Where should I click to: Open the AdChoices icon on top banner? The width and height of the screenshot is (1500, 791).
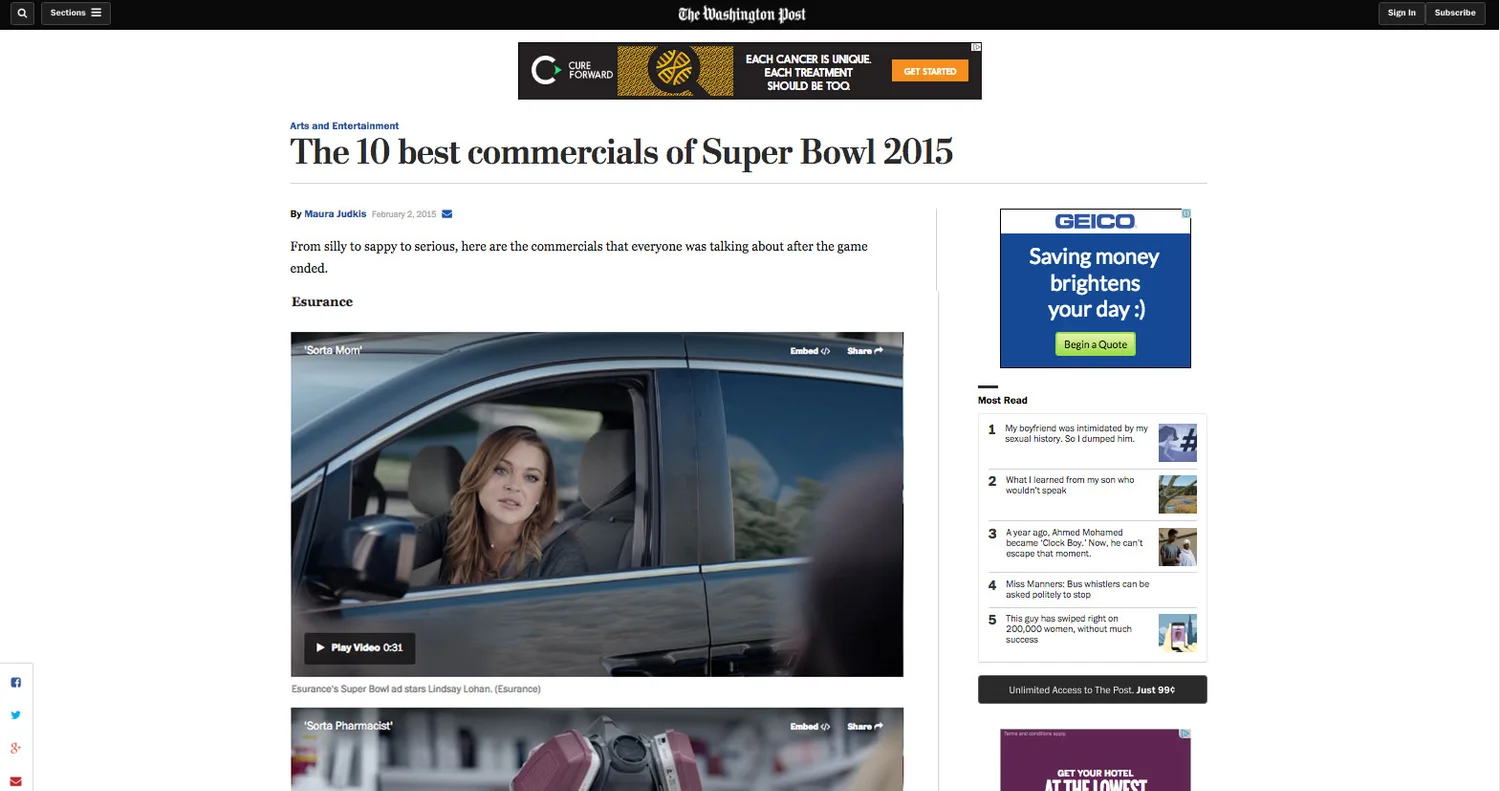(976, 47)
